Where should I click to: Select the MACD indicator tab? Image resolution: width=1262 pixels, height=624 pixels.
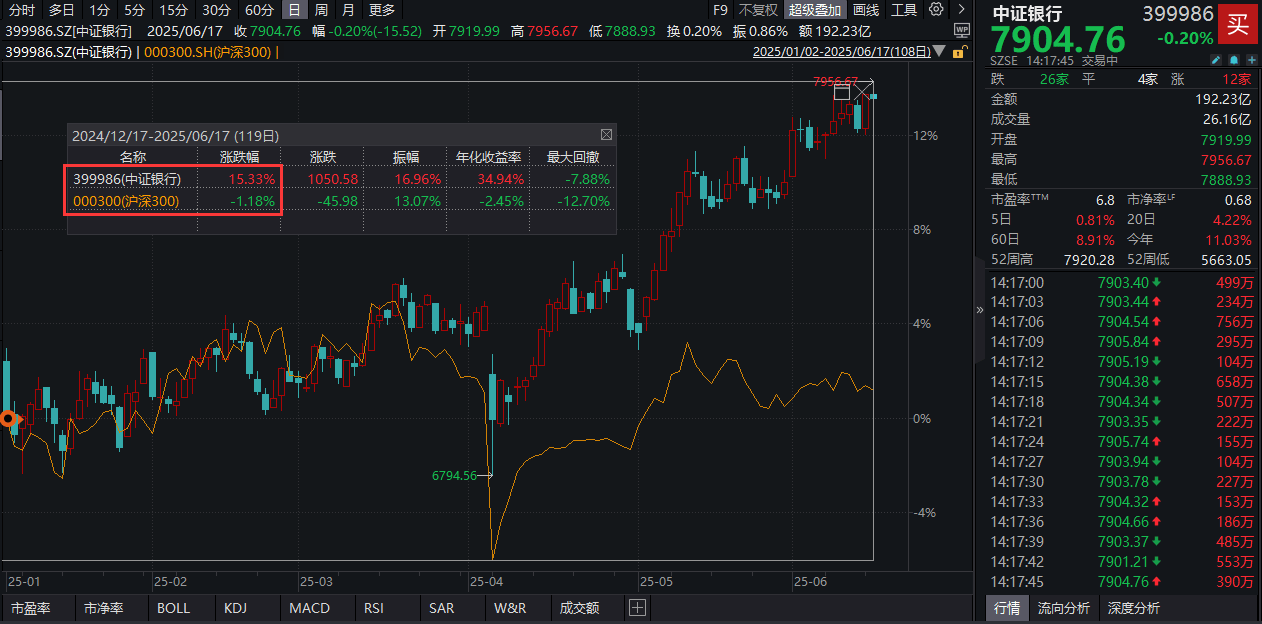click(x=309, y=607)
